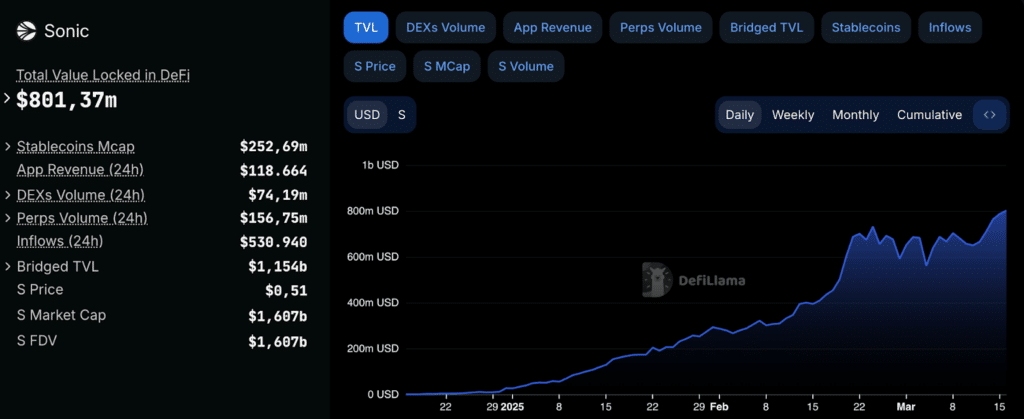Click the Sonic logo icon
This screenshot has height=419, width=1024.
27,31
